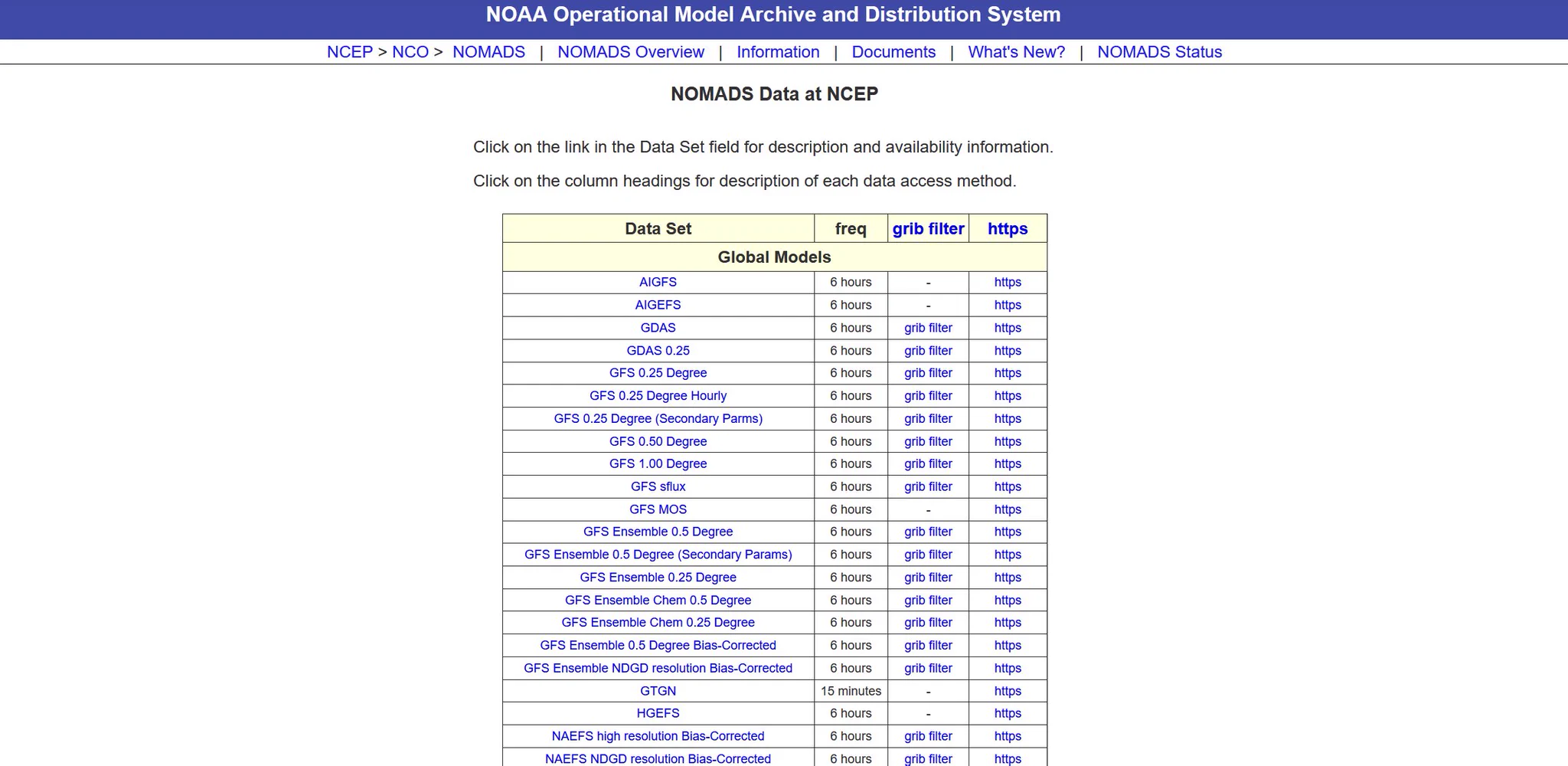Click the 'Global Models' section header

click(x=774, y=257)
